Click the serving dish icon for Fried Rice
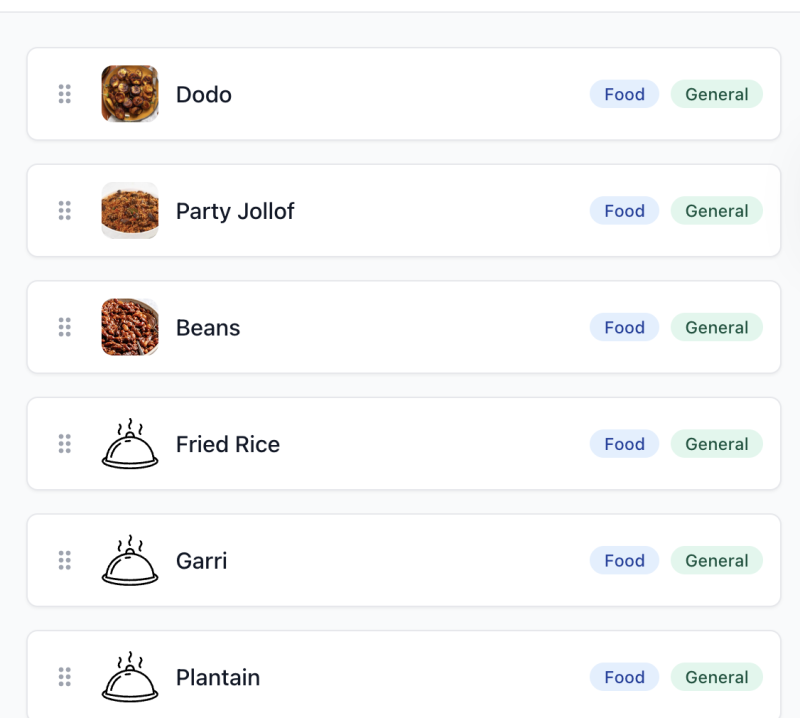Viewport: 800px width, 718px height. [x=130, y=444]
